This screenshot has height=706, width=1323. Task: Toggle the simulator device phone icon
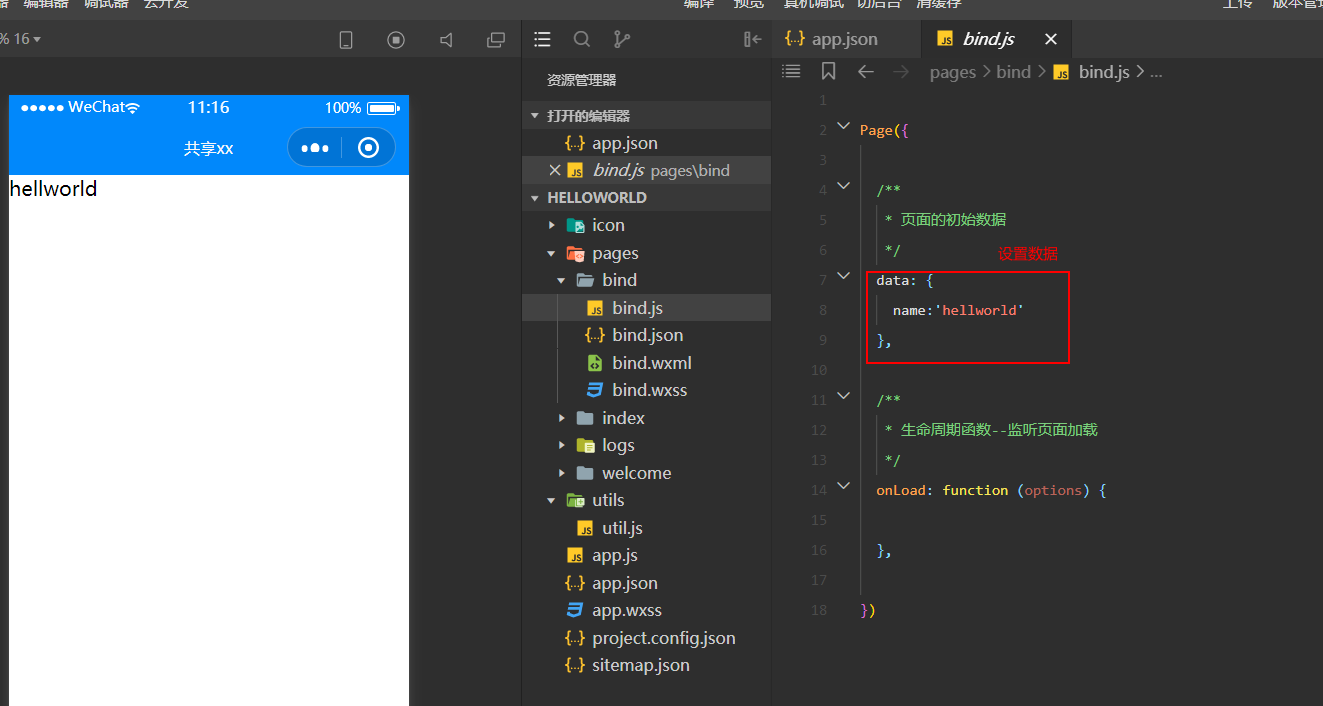point(346,40)
